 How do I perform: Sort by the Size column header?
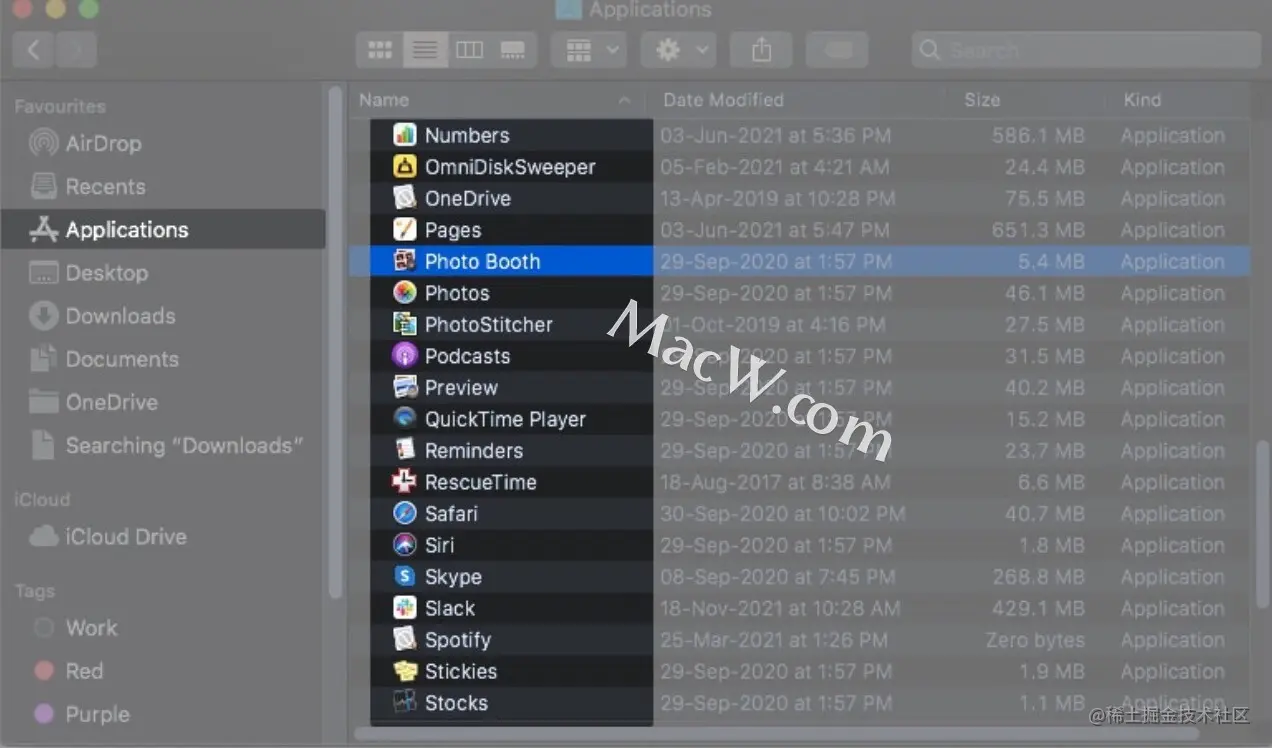click(x=982, y=99)
